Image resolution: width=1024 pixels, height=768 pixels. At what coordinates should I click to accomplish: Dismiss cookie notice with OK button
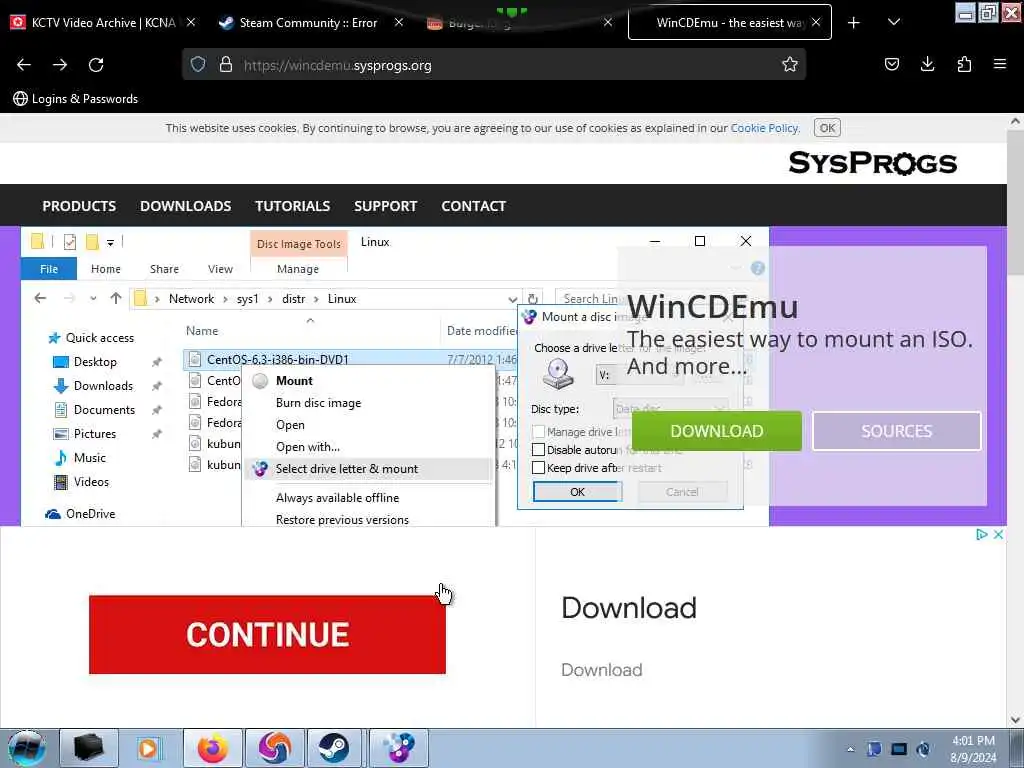(x=827, y=128)
